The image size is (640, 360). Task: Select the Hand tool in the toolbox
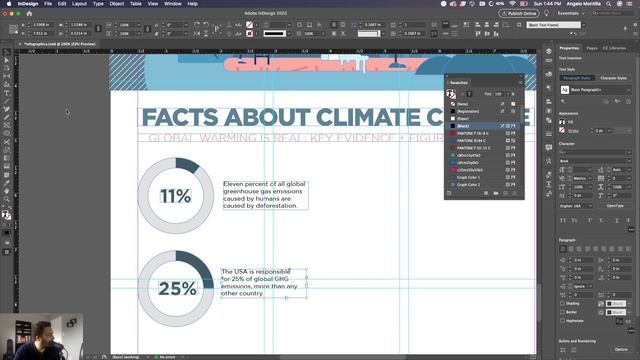pos(7,191)
